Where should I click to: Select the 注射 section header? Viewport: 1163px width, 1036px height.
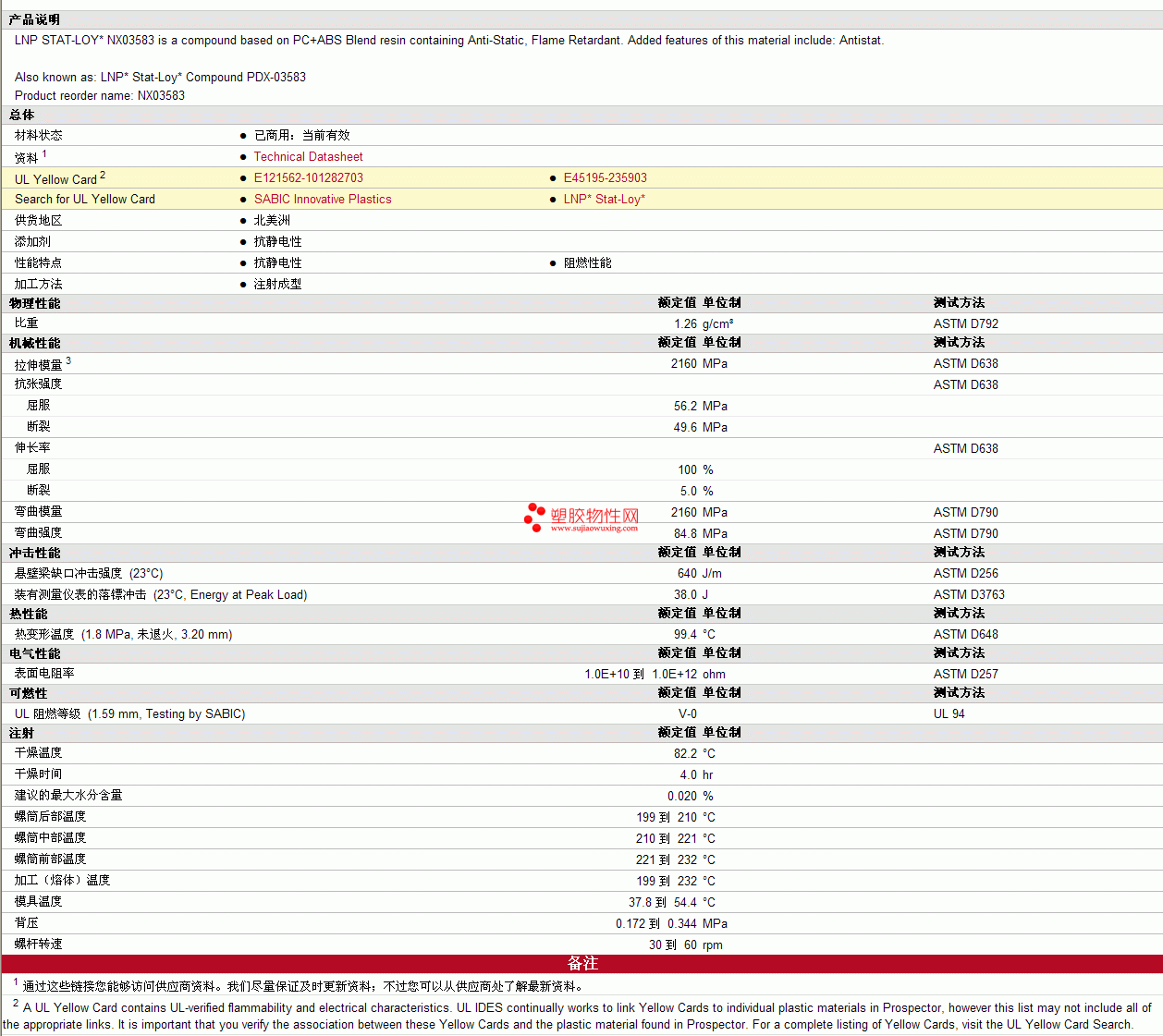[21, 734]
